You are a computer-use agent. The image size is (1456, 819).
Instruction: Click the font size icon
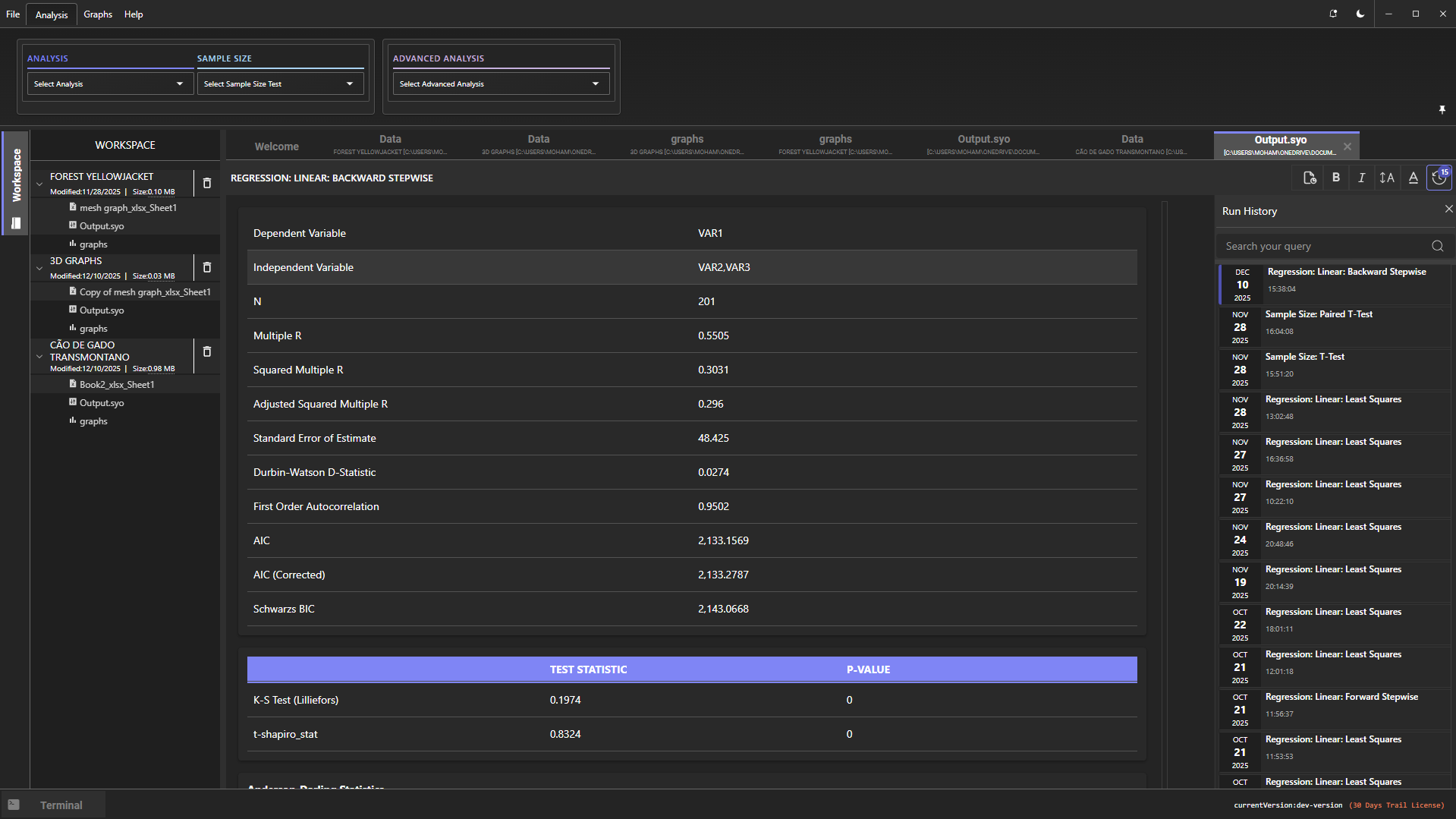[x=1387, y=178]
